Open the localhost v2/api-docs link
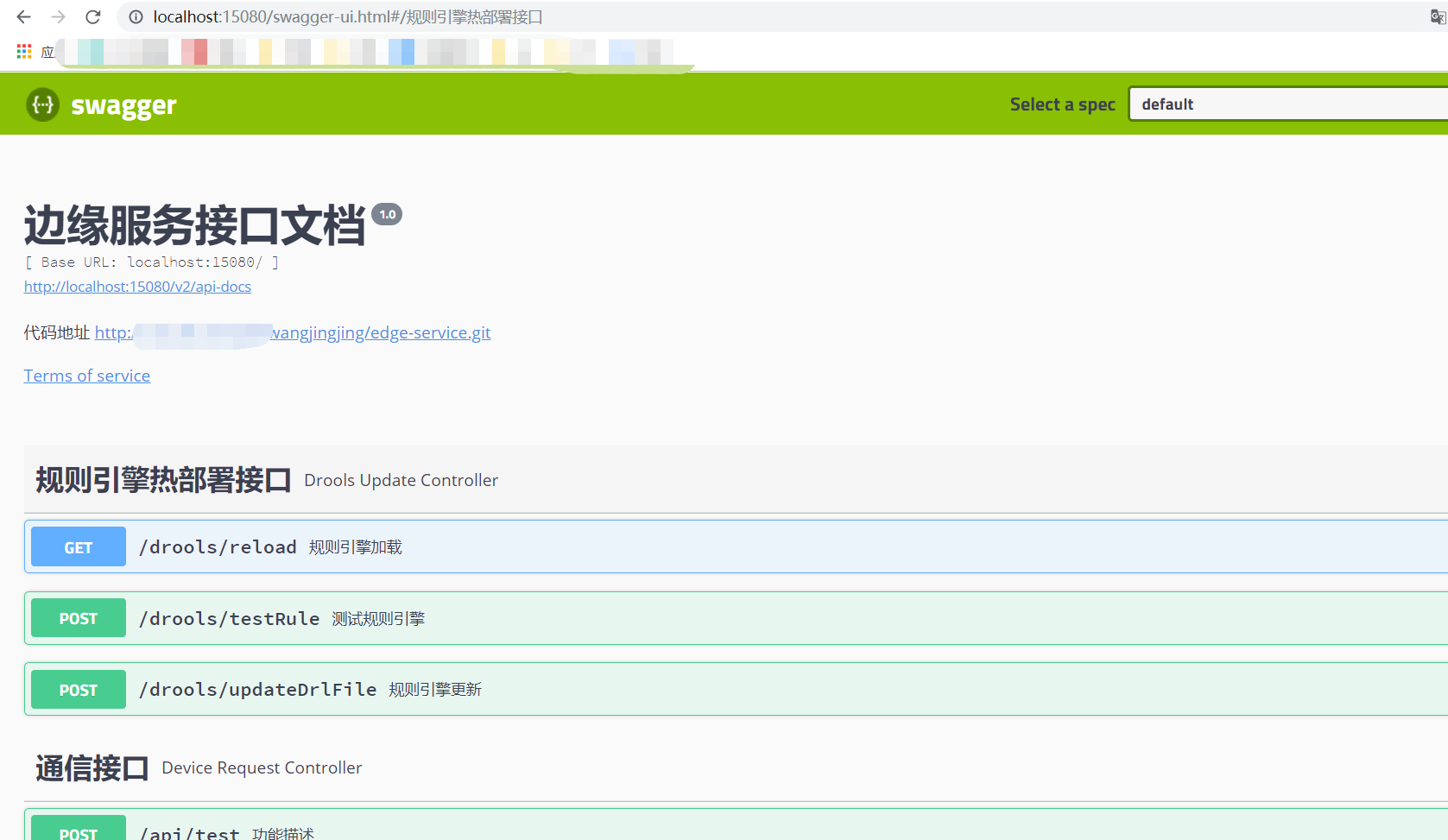The width and height of the screenshot is (1448, 840). point(137,286)
